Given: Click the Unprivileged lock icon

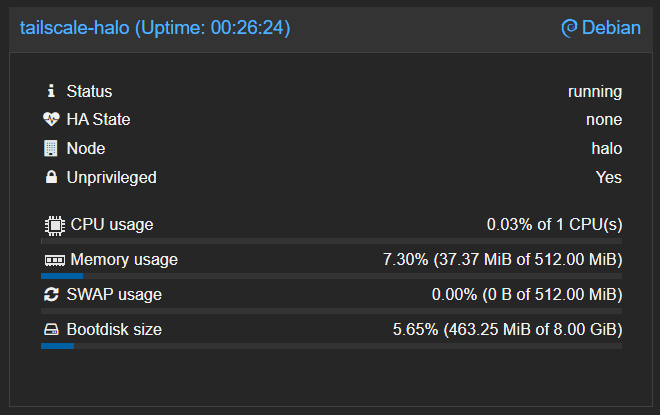Looking at the screenshot, I should (x=51, y=177).
